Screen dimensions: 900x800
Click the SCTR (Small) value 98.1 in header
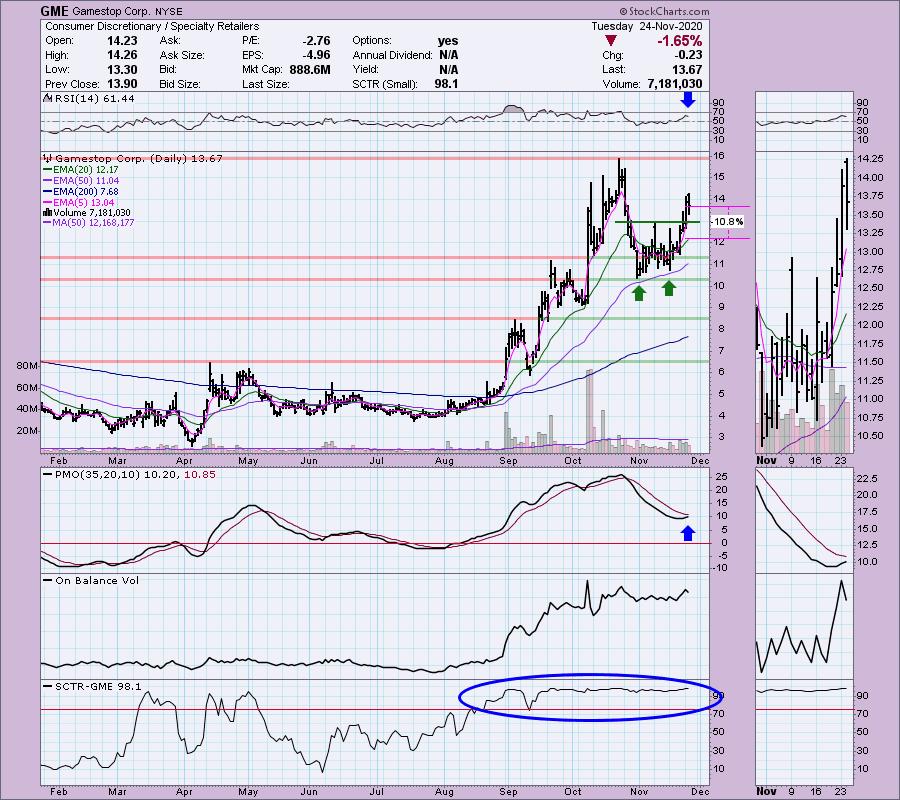pyautogui.click(x=447, y=84)
